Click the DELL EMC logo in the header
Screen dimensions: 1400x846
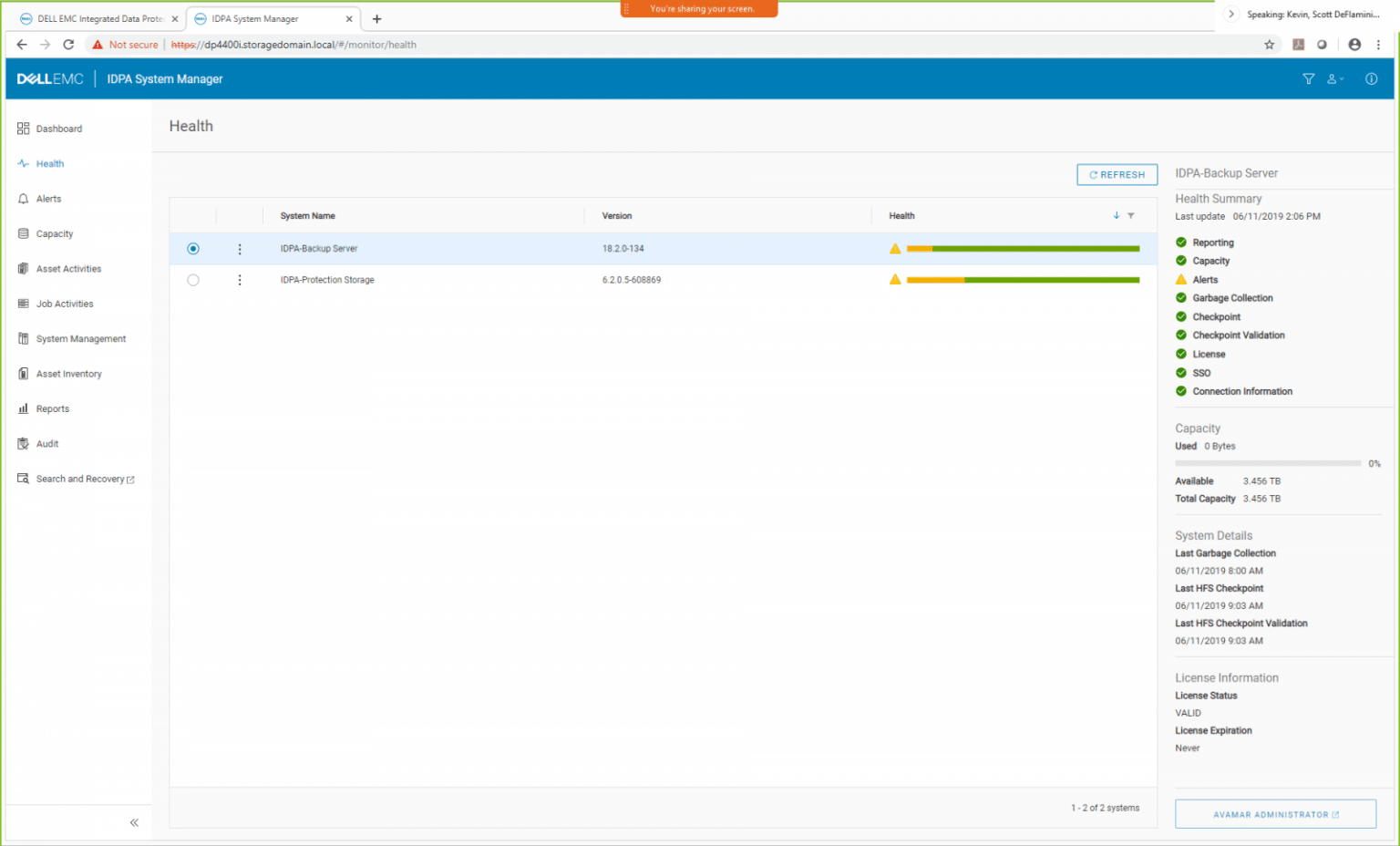[50, 79]
